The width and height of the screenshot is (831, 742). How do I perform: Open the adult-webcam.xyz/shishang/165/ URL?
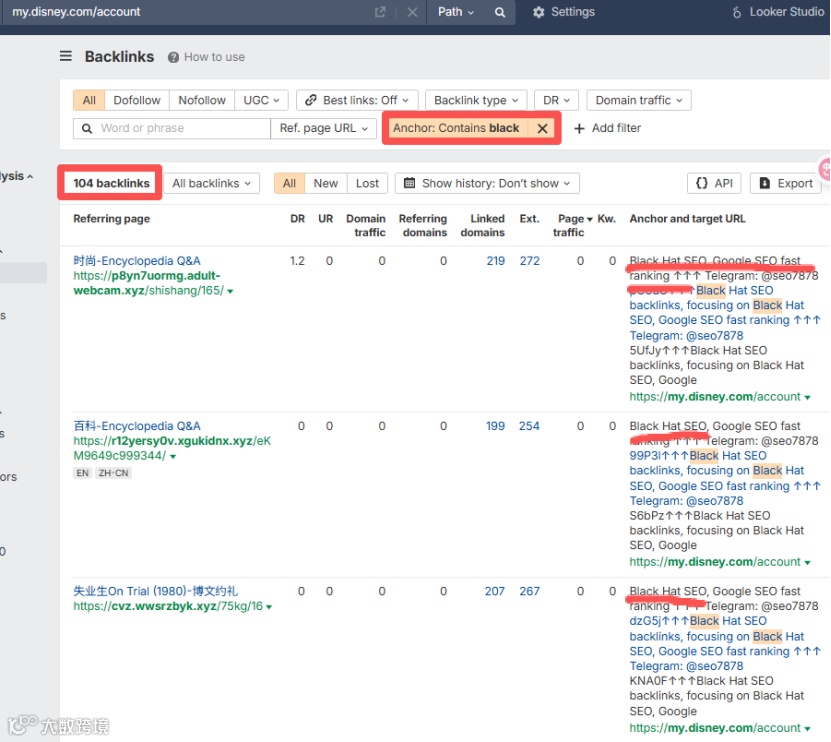coord(148,283)
